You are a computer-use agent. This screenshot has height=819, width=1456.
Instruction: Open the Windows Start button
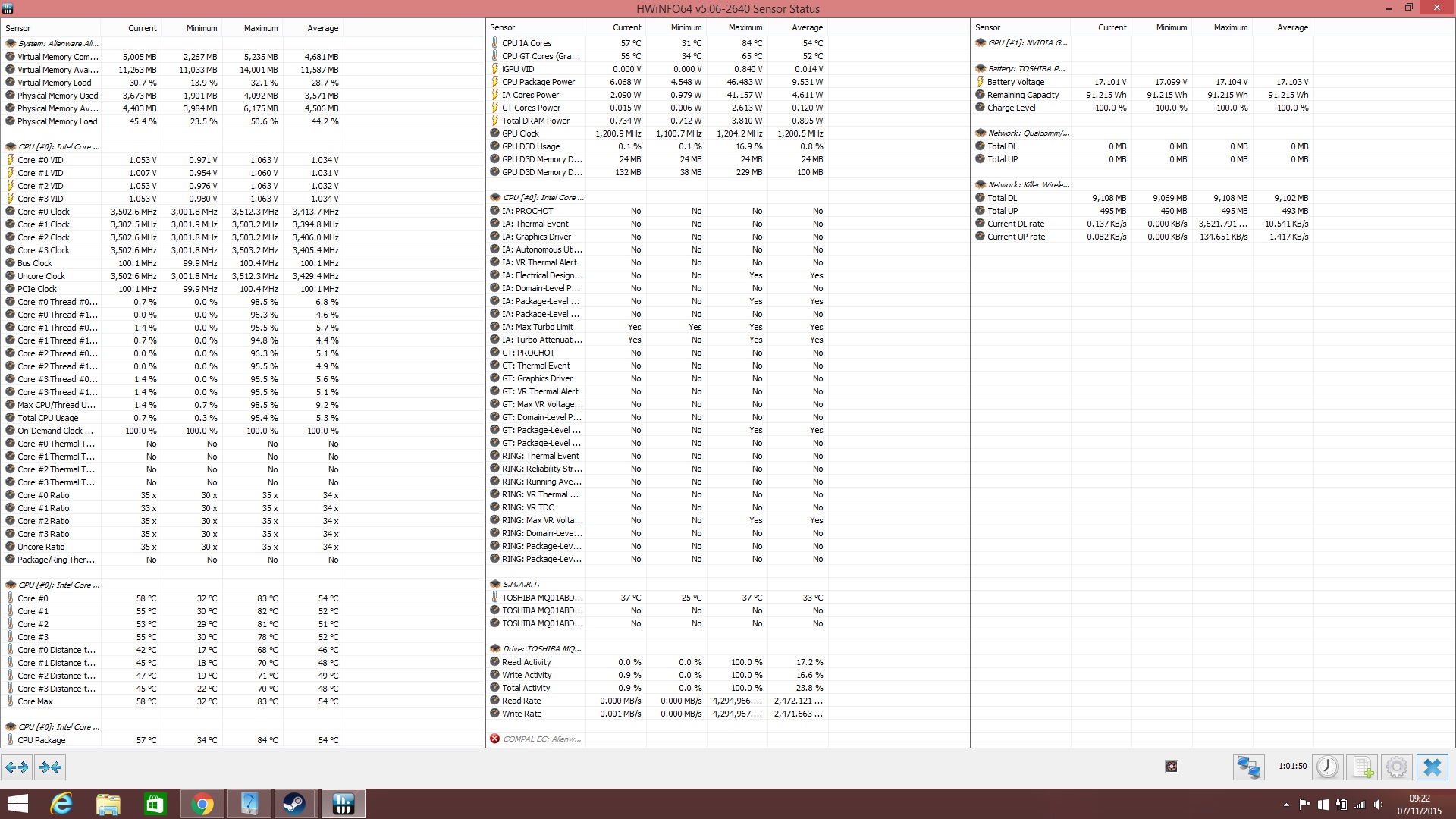click(x=17, y=804)
